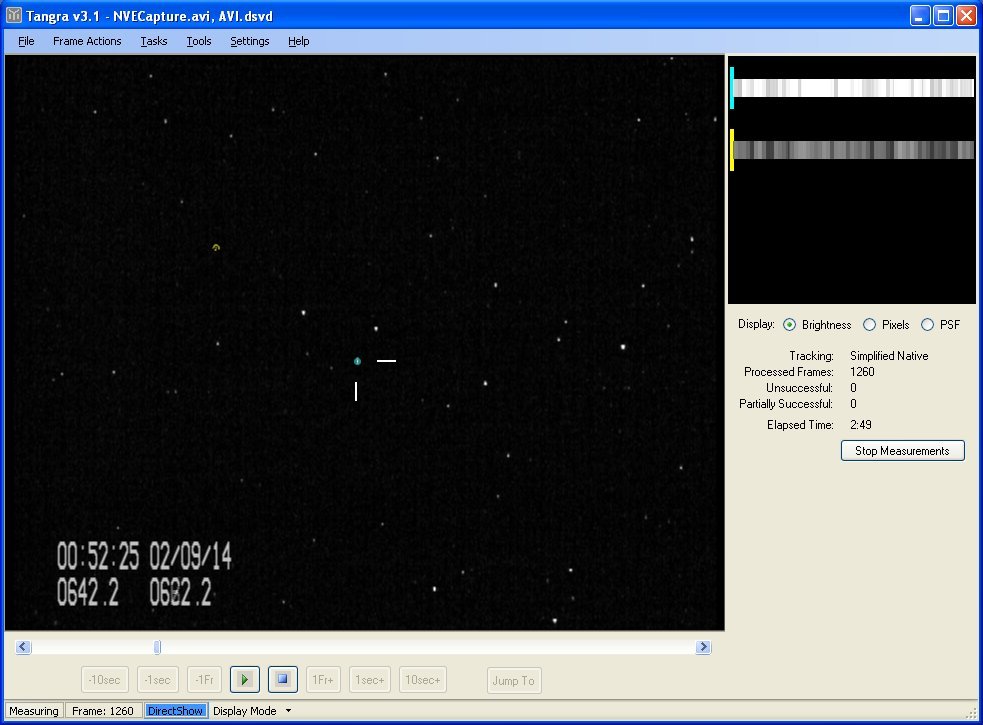Click the right scrollbar arrow

pyautogui.click(x=703, y=647)
